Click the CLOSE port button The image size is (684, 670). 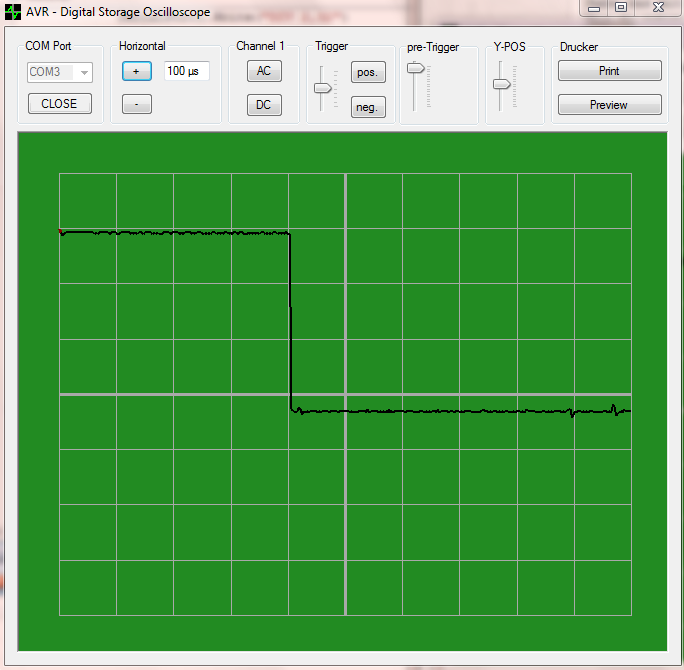point(60,104)
